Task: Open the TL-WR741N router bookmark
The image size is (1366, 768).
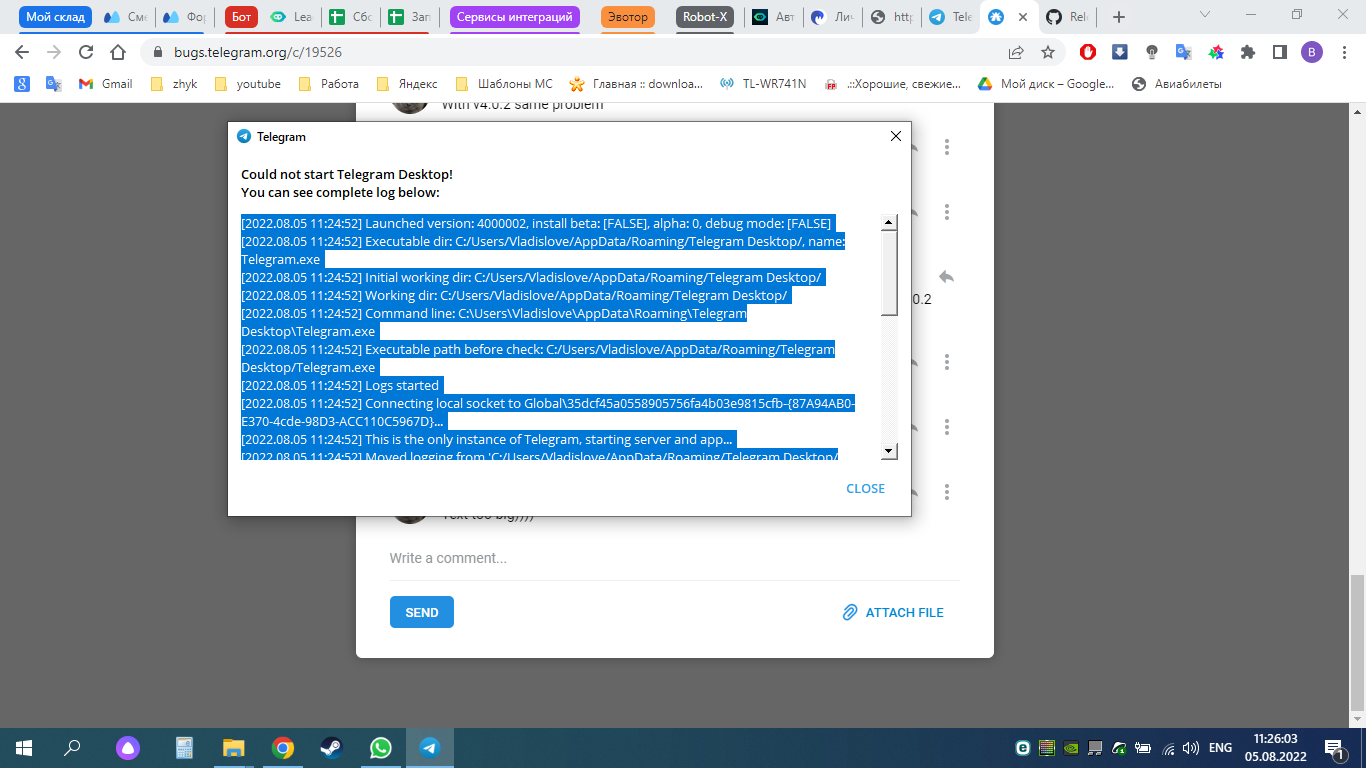Action: pos(763,84)
